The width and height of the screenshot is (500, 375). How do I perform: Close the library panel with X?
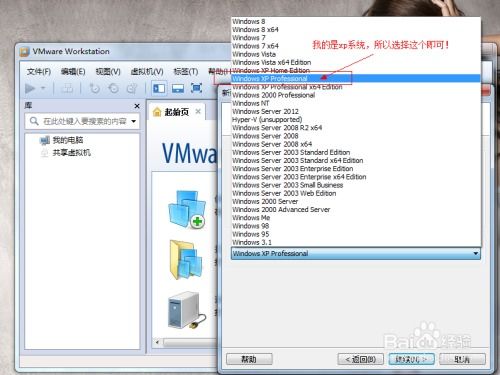(137, 106)
